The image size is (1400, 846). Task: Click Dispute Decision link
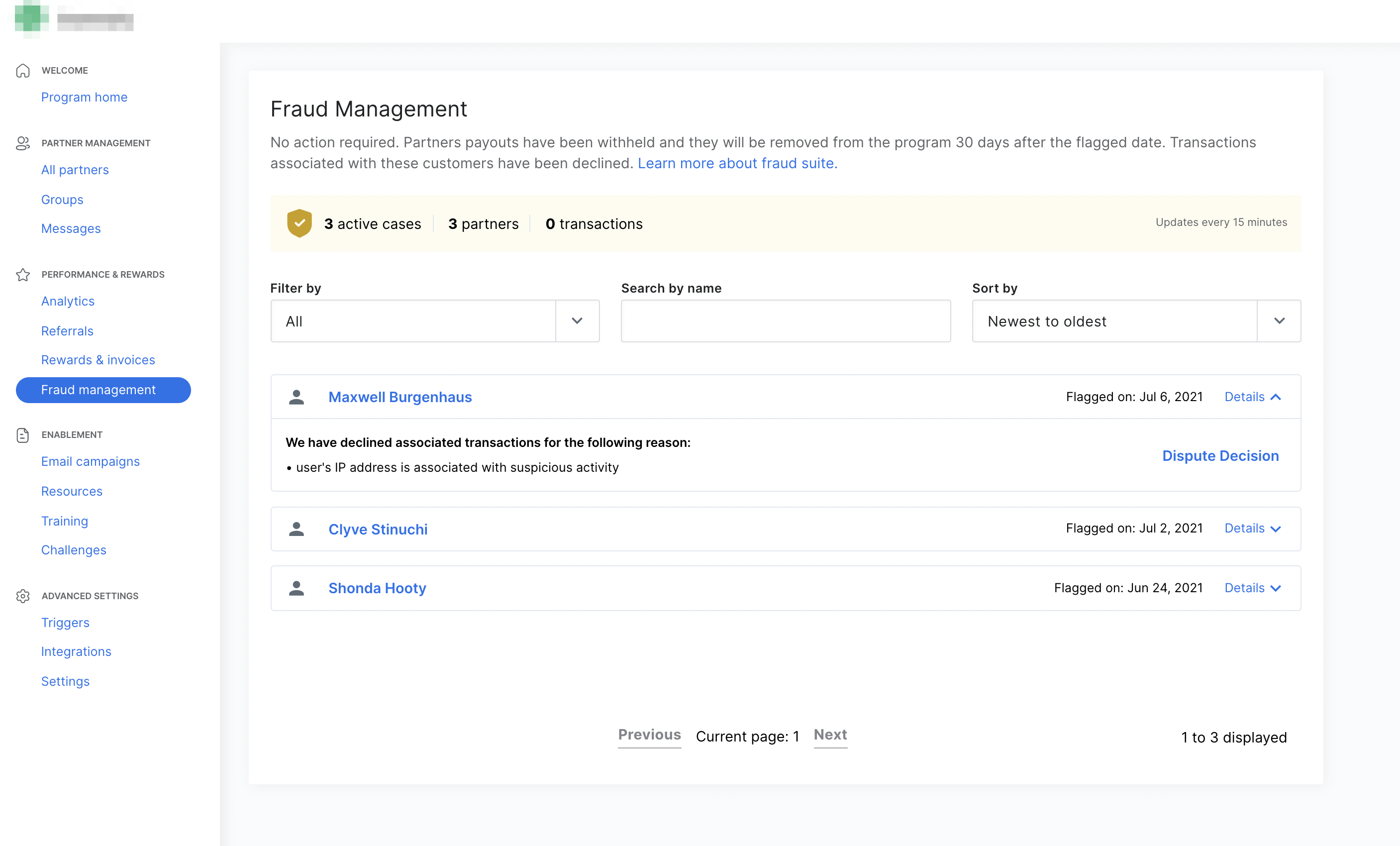tap(1220, 456)
